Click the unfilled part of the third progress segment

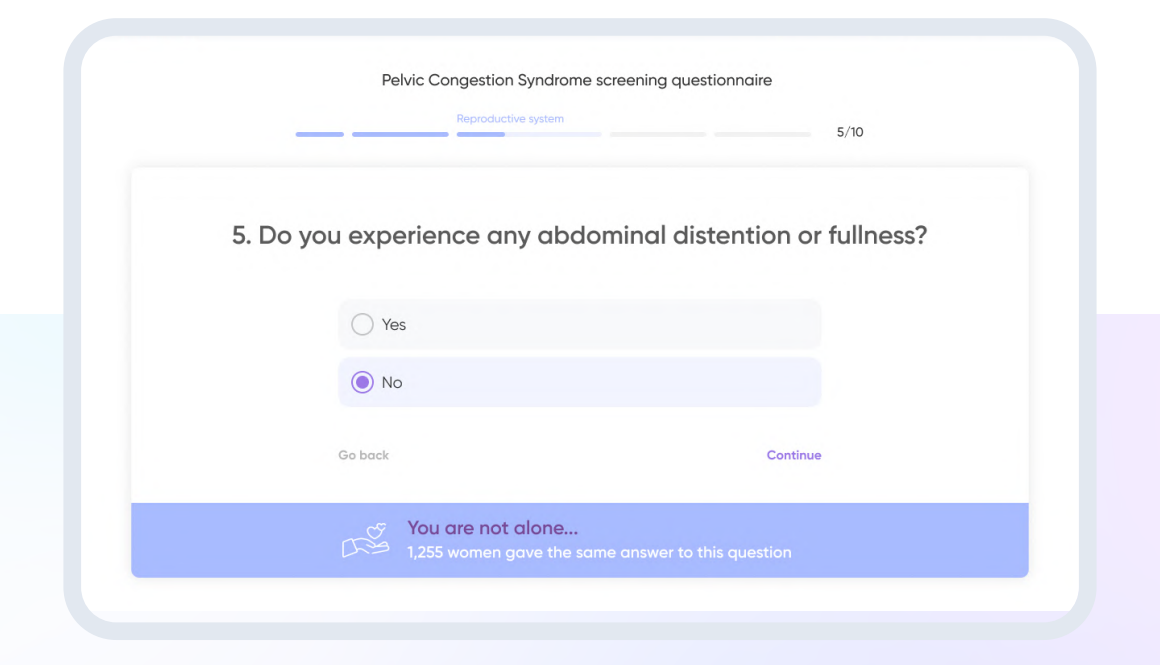pyautogui.click(x=553, y=134)
